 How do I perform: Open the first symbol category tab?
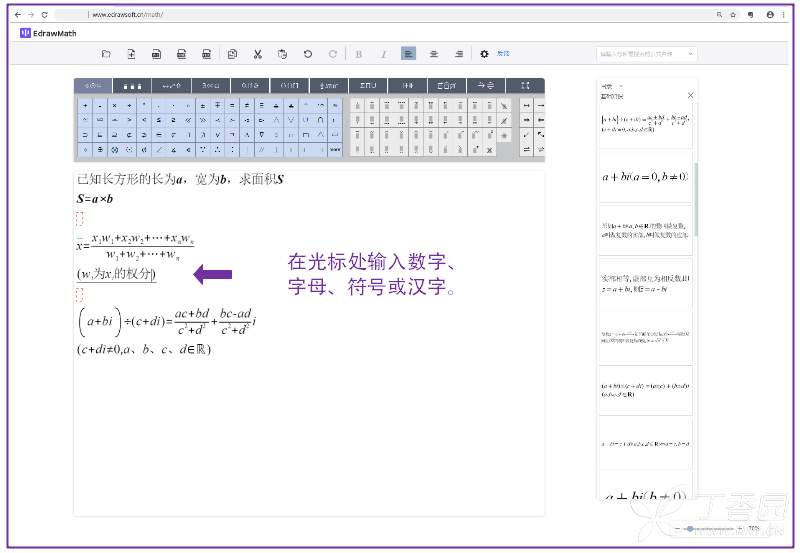tap(93, 86)
